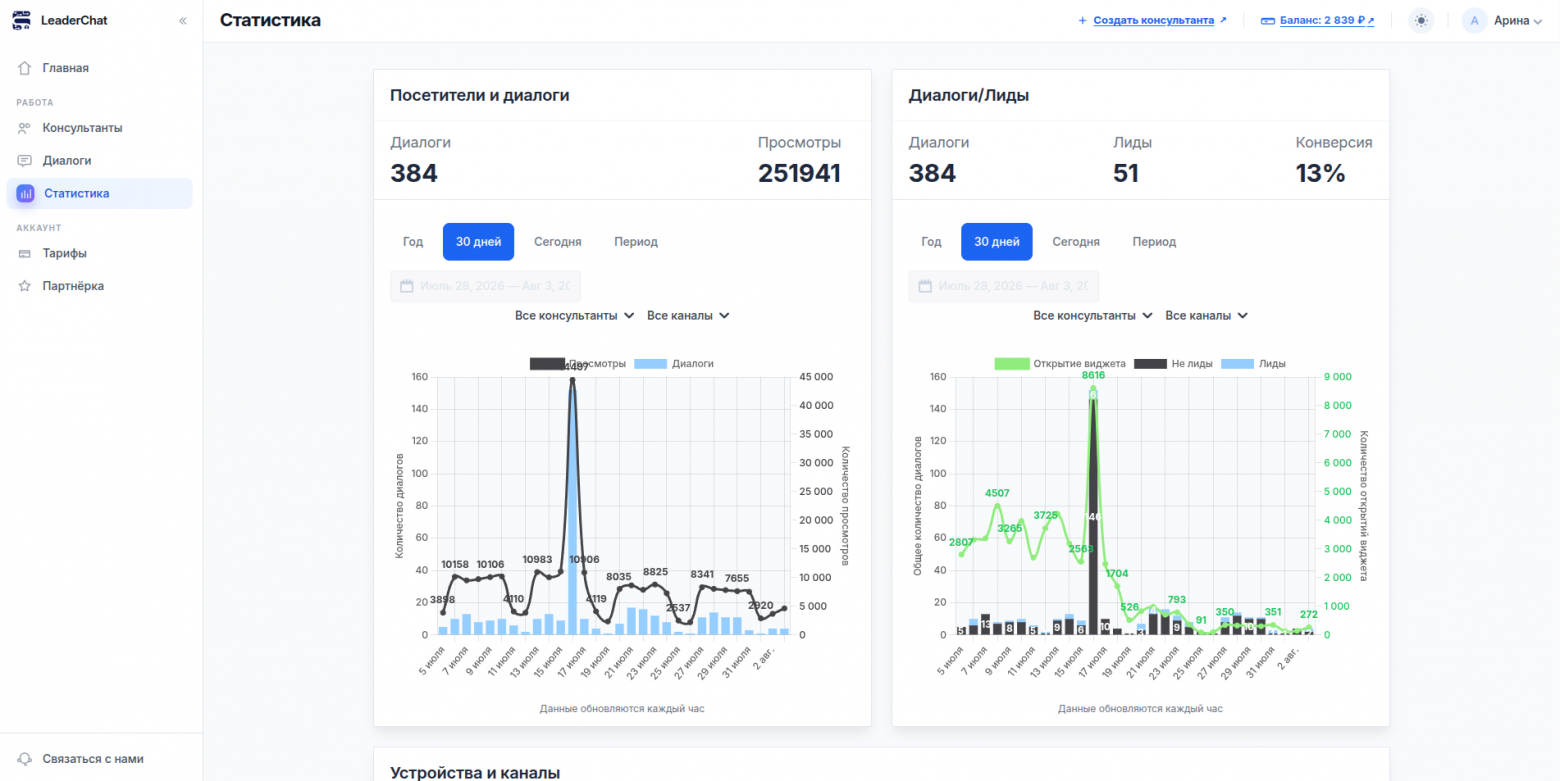Toggle Не лиды dark legend swatch
The width and height of the screenshot is (1560, 781).
[x=1151, y=364]
